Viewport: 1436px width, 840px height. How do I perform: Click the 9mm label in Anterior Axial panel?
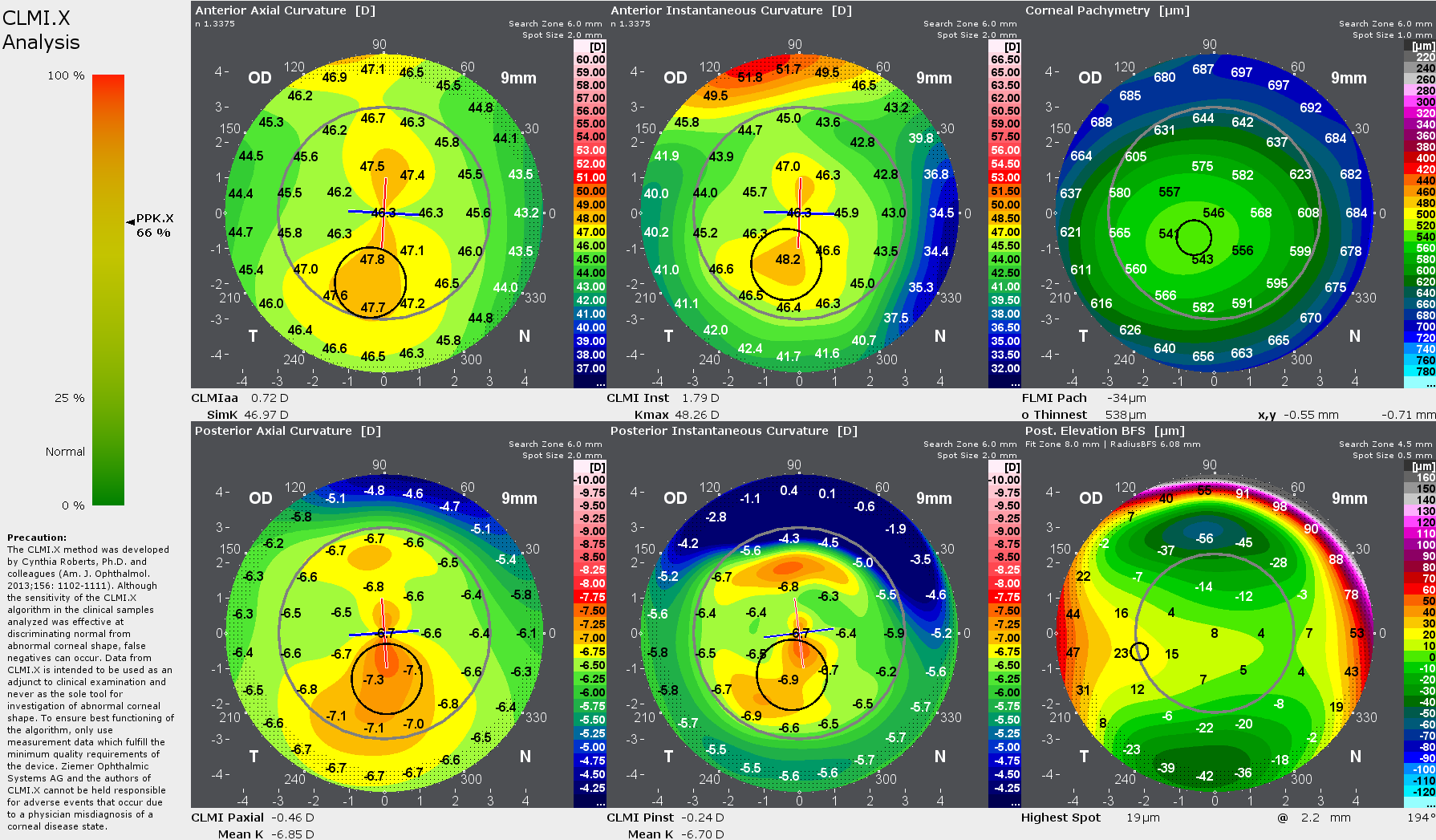click(518, 78)
